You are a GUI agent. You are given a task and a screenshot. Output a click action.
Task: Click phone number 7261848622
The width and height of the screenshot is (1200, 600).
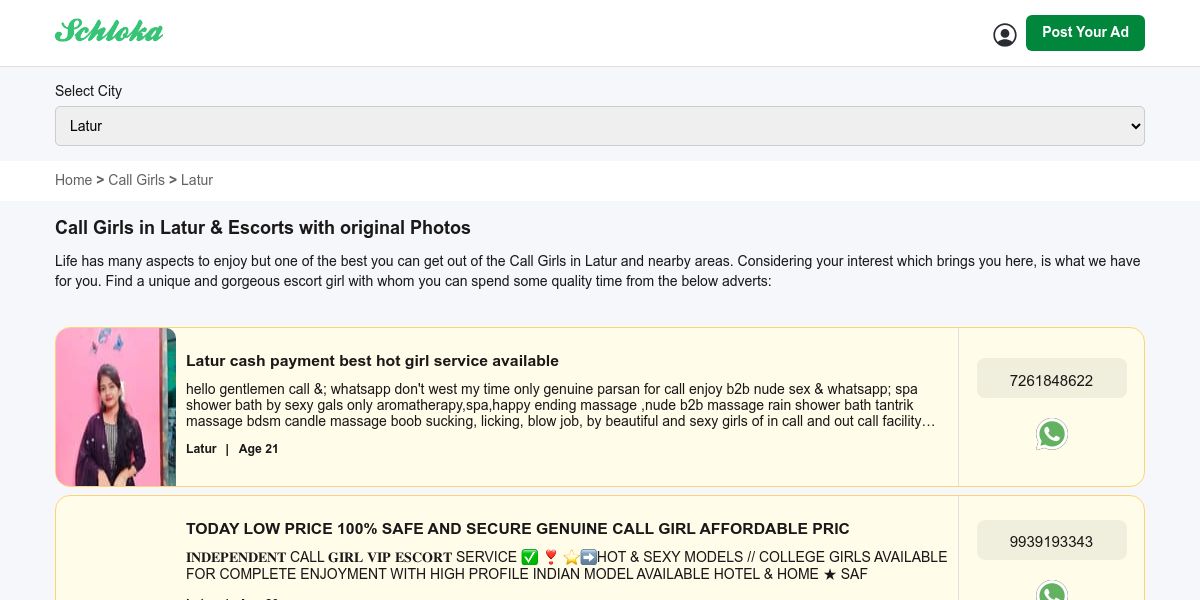coord(1051,380)
